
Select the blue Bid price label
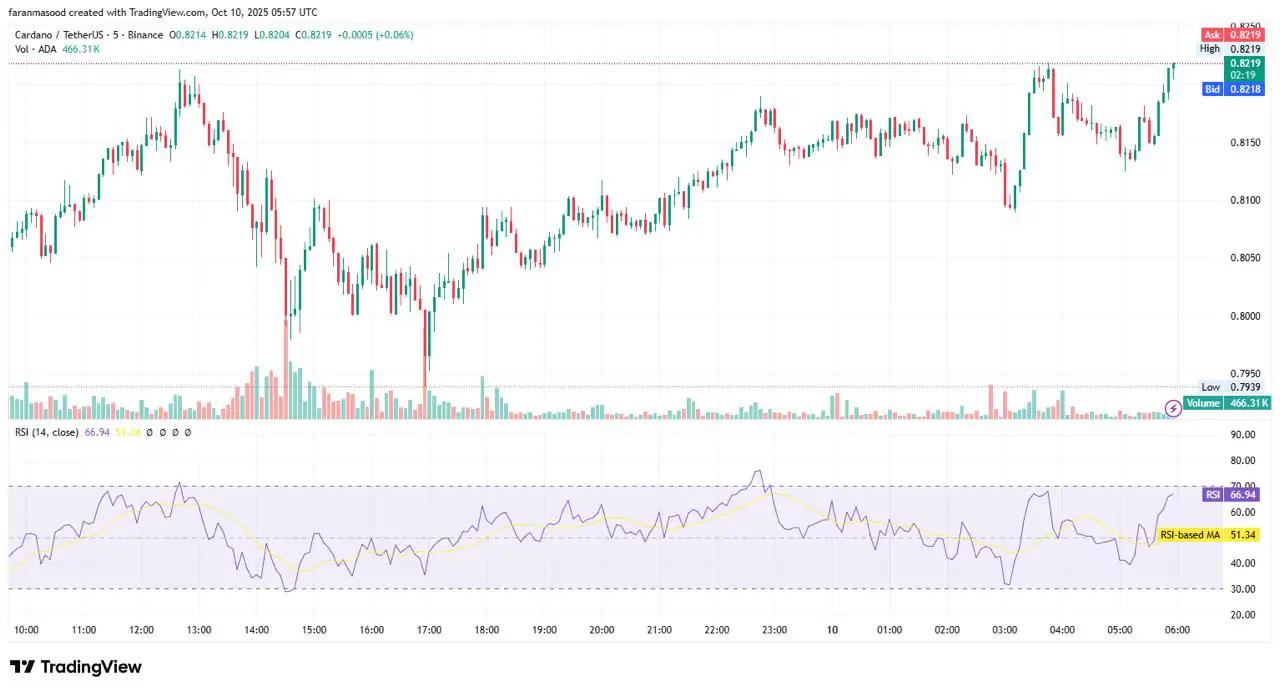(x=1235, y=89)
